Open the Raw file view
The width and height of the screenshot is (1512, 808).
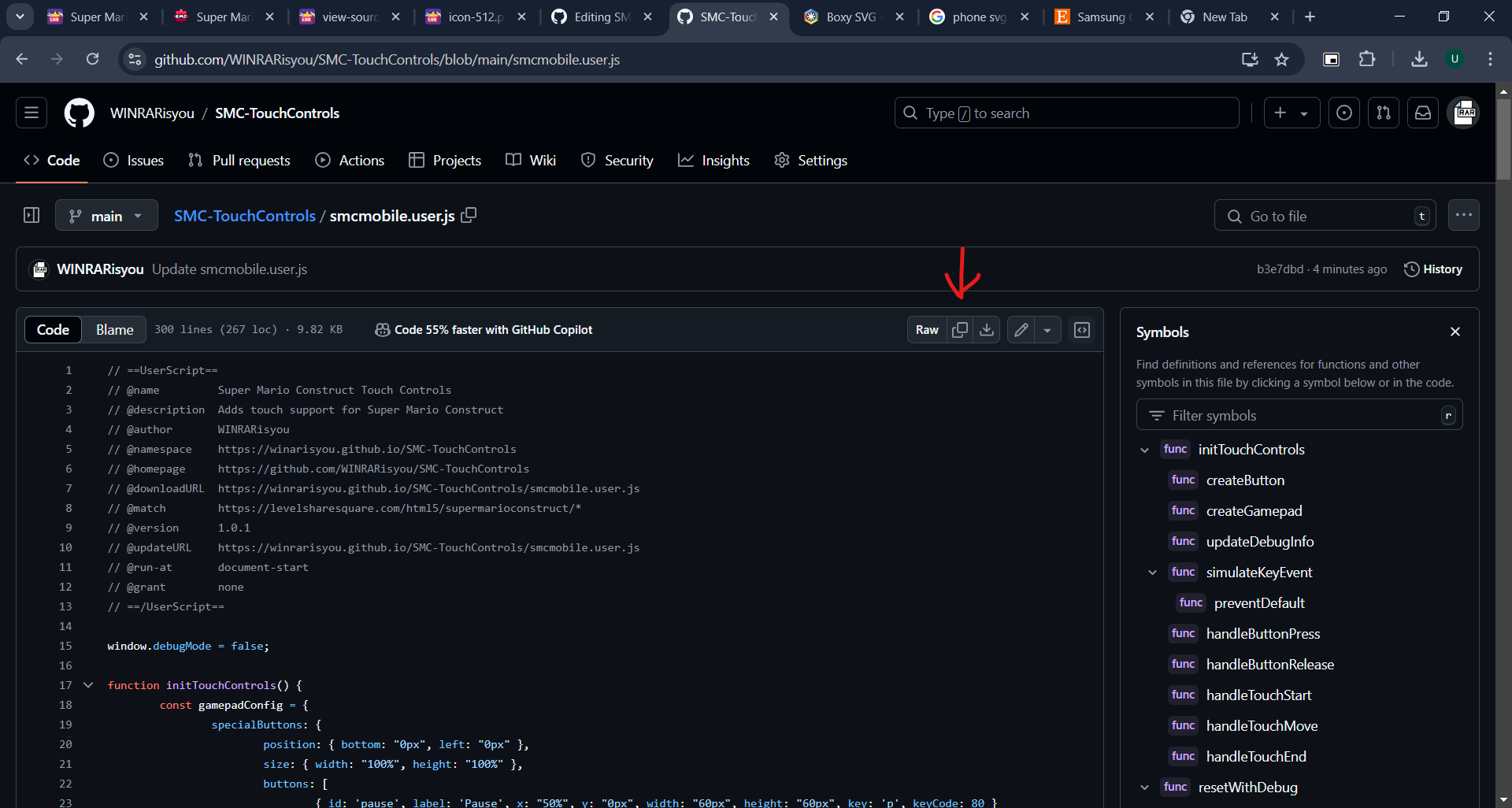click(x=927, y=330)
